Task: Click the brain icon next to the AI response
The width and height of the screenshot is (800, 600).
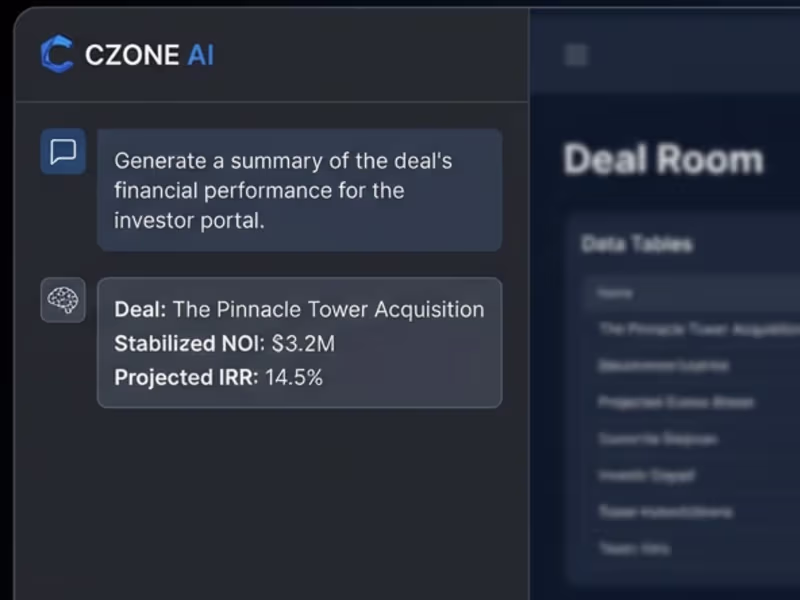Action: click(x=63, y=300)
